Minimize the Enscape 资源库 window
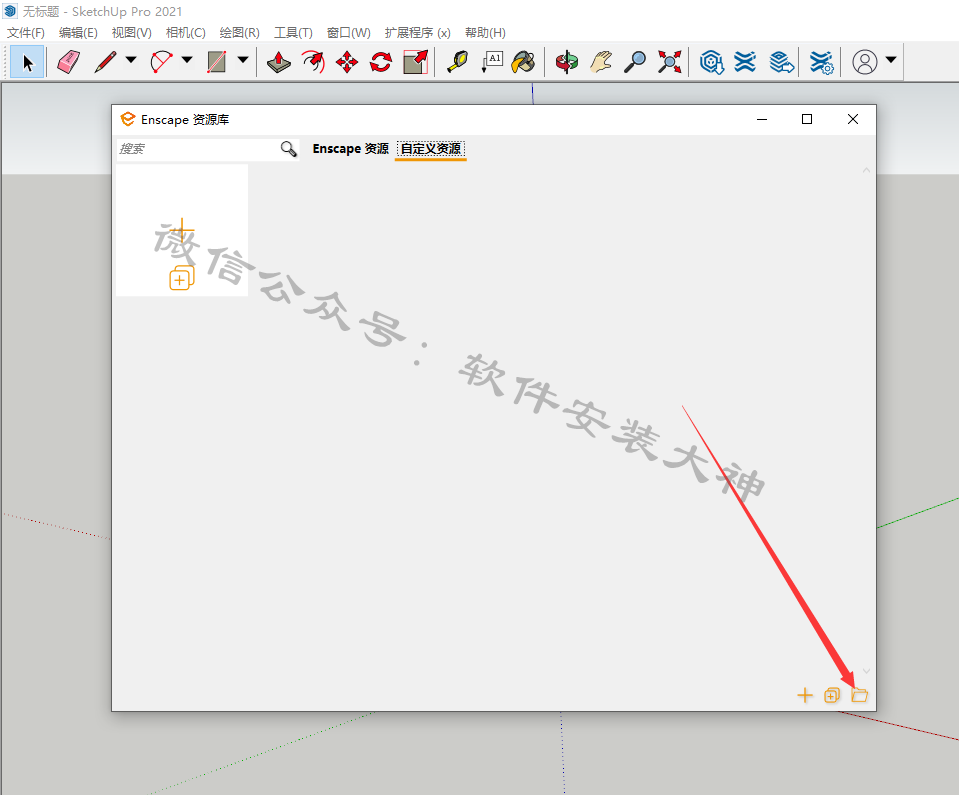The image size is (959, 795). pos(761,119)
